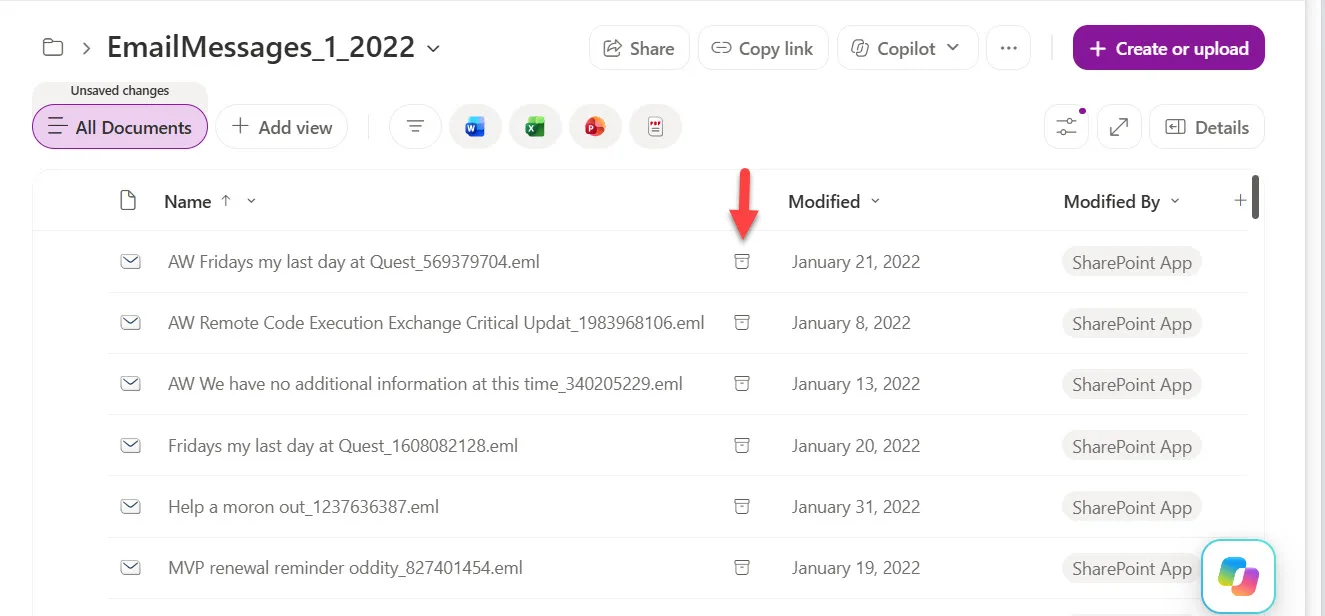Click the envelope icon for AW We have no row
Image resolution: width=1325 pixels, height=616 pixels.
[x=130, y=384]
